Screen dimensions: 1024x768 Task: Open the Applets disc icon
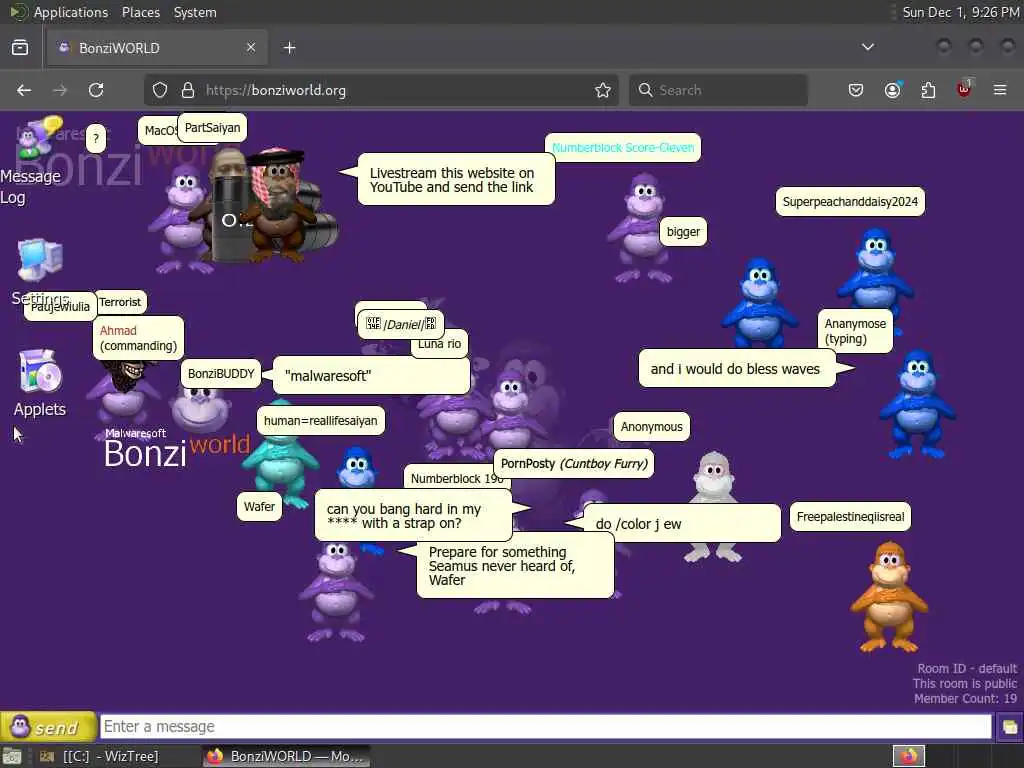coord(40,371)
